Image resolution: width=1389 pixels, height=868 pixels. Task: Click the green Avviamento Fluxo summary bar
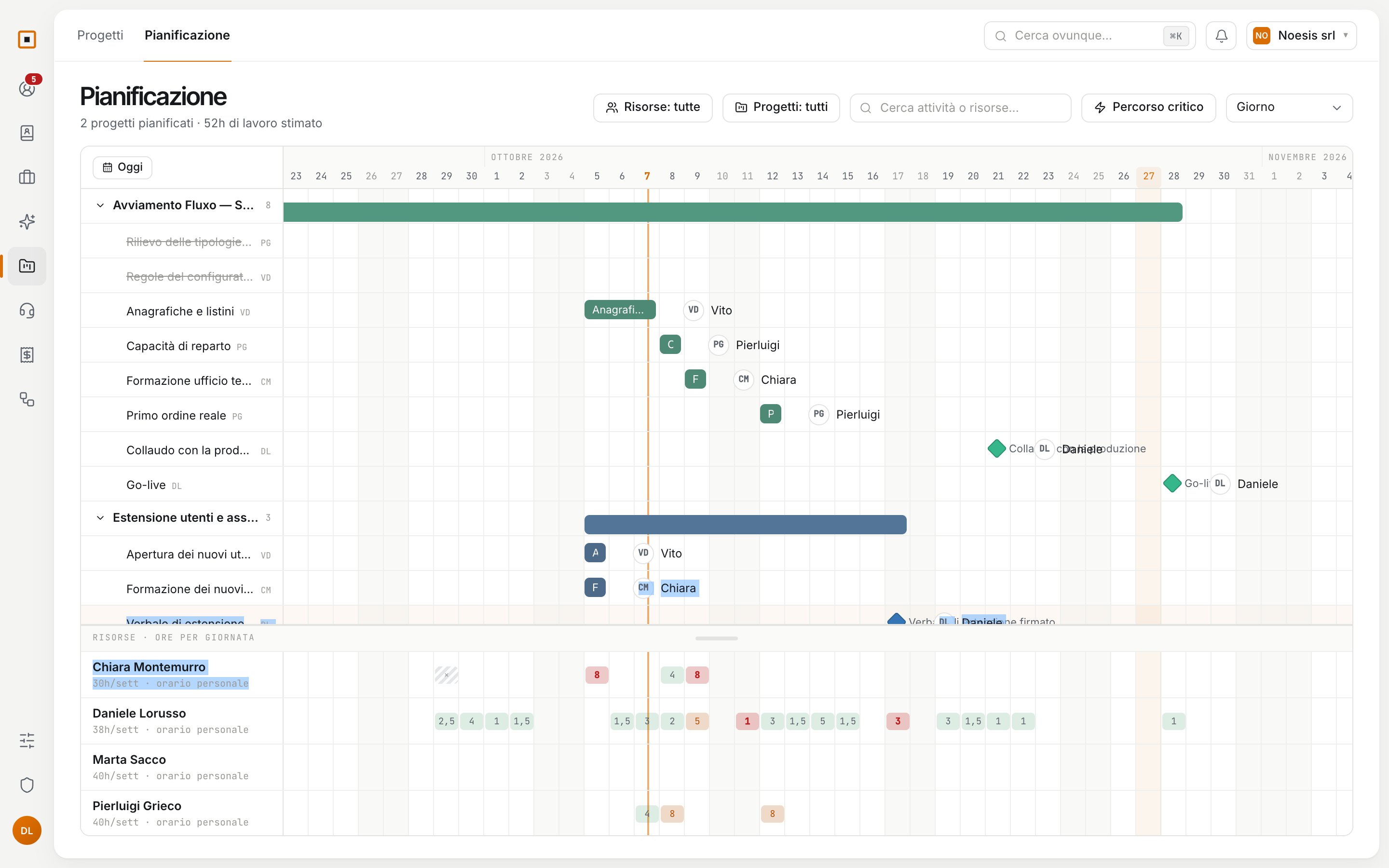pyautogui.click(x=733, y=212)
